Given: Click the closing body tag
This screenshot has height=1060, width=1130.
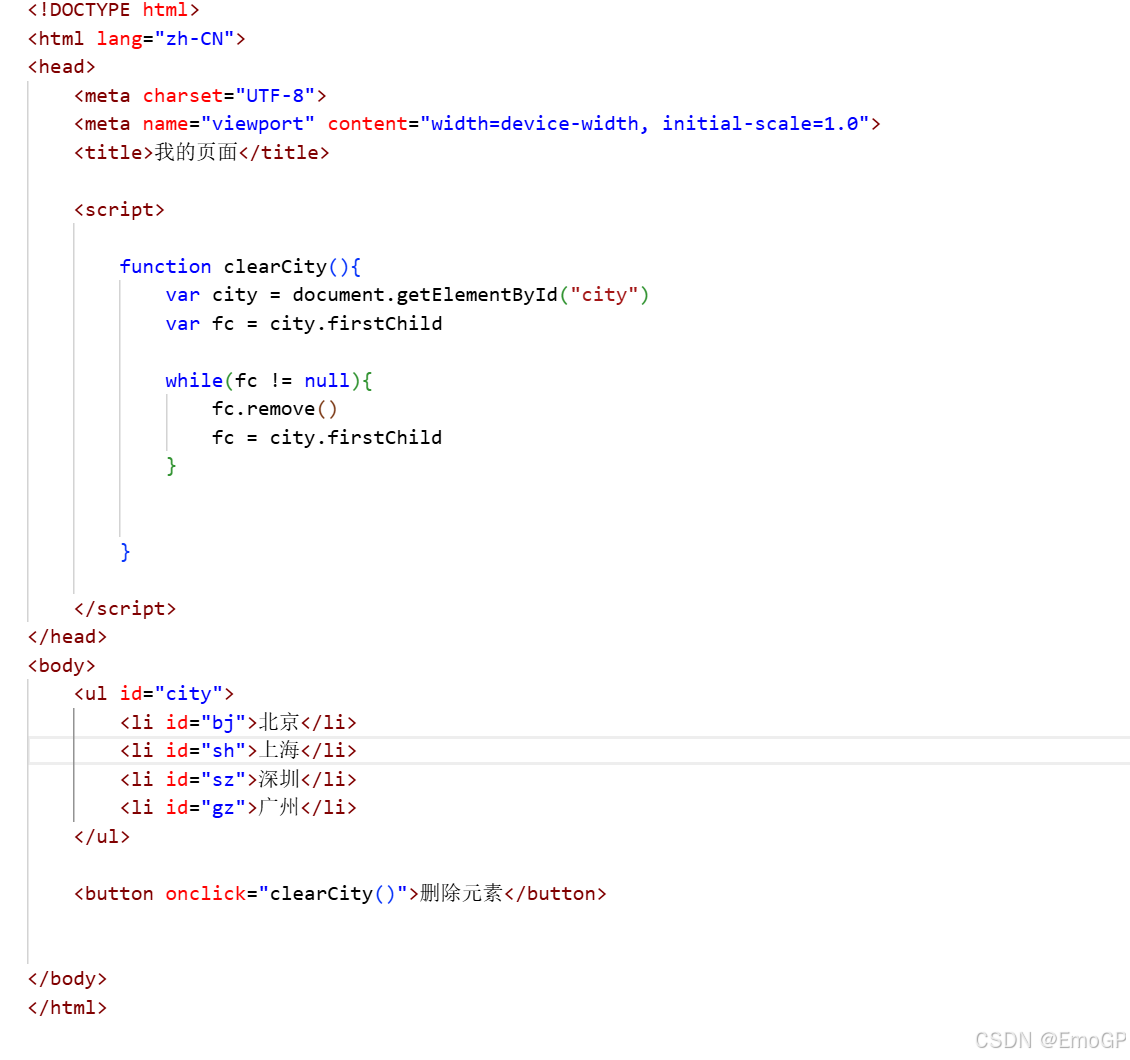Looking at the screenshot, I should coord(67,979).
